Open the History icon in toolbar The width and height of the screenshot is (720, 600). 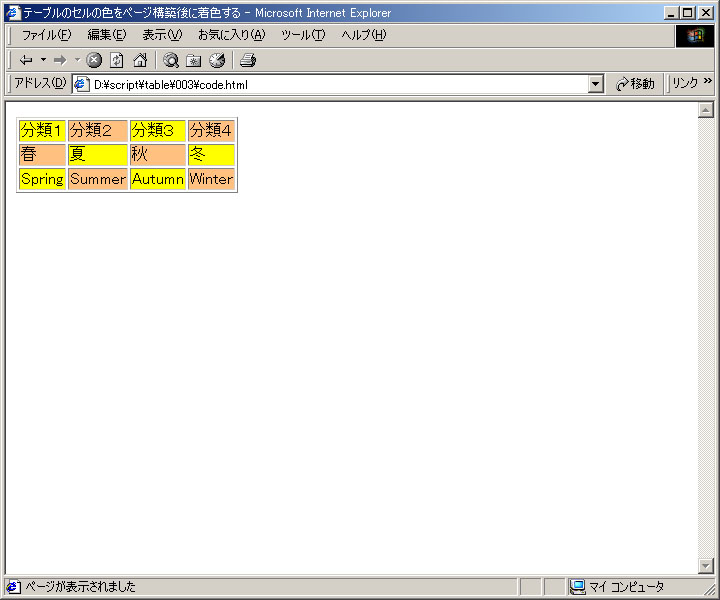pos(217,60)
